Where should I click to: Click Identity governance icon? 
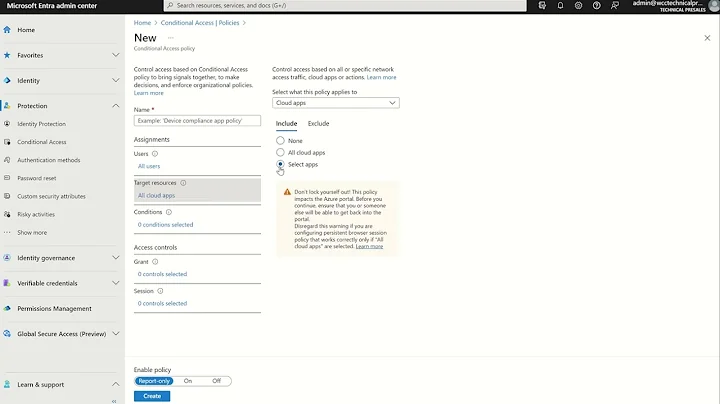click(7, 258)
